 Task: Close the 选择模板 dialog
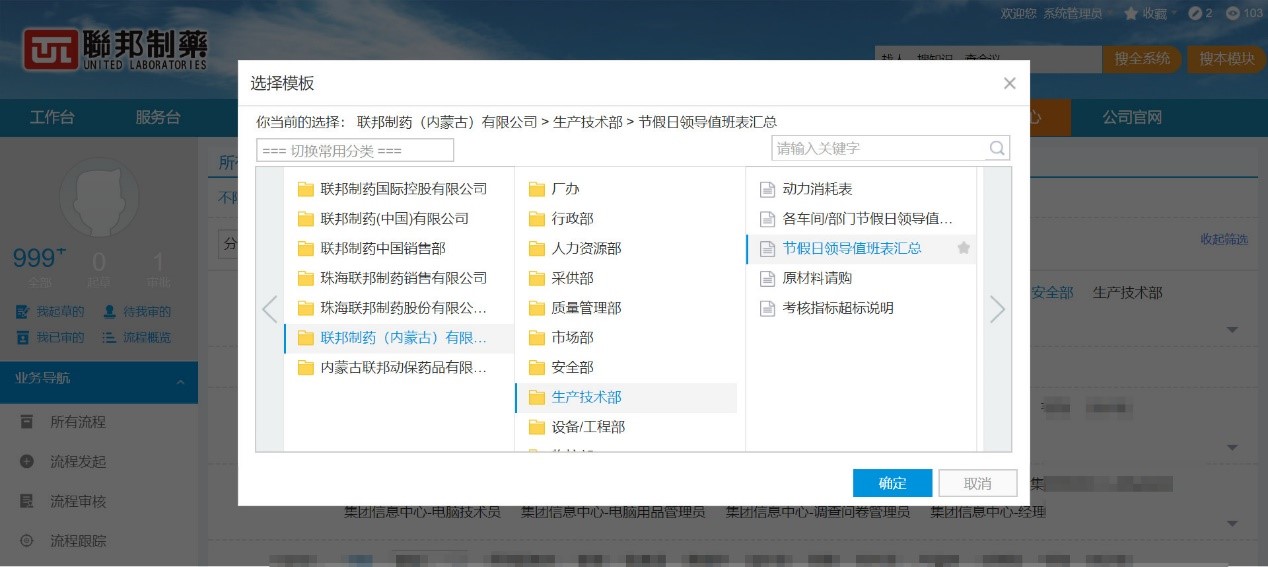click(x=1009, y=83)
